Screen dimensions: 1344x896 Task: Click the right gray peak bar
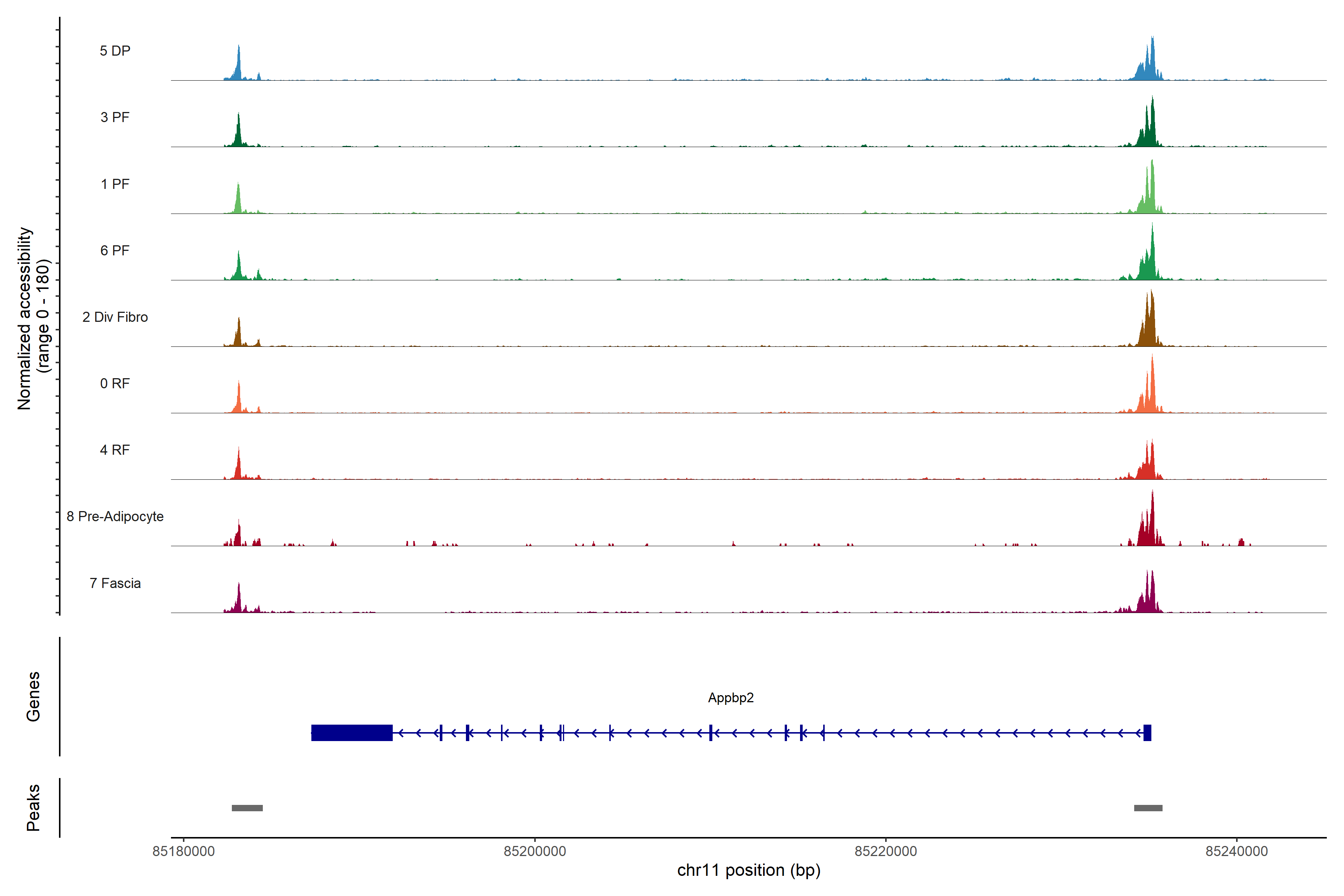[x=1147, y=808]
